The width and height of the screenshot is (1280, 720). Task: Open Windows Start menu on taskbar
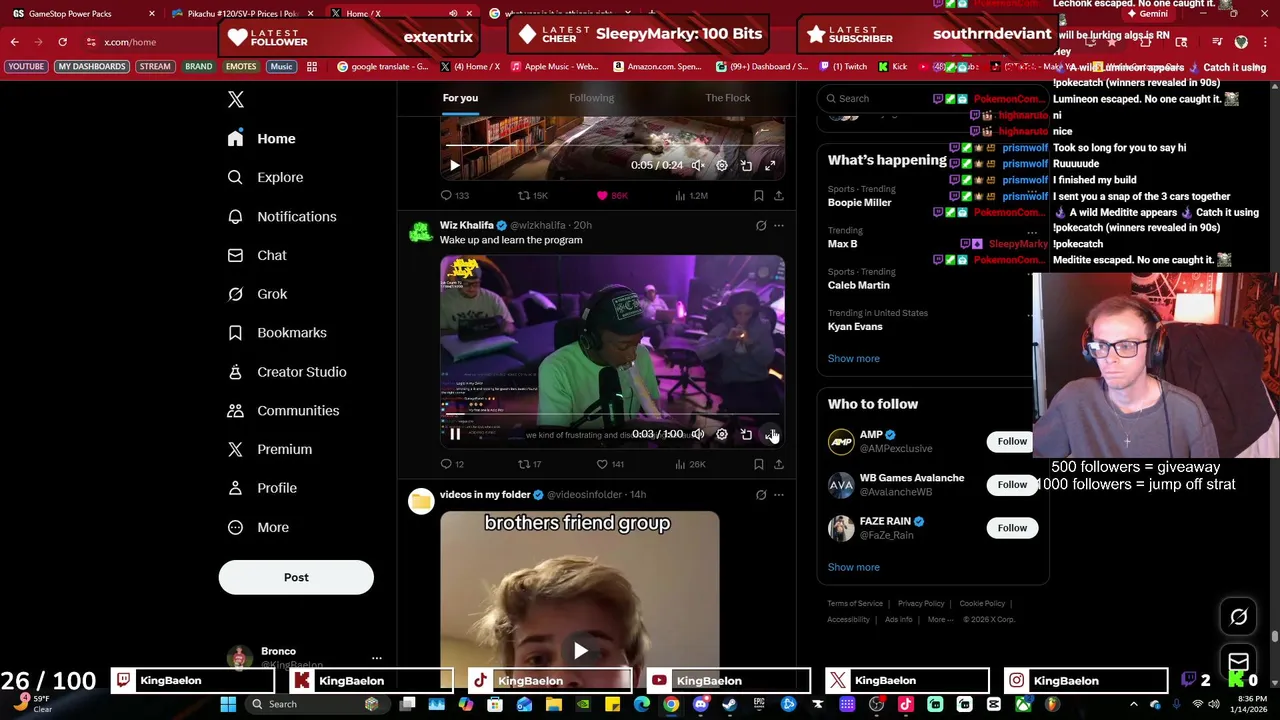[228, 704]
